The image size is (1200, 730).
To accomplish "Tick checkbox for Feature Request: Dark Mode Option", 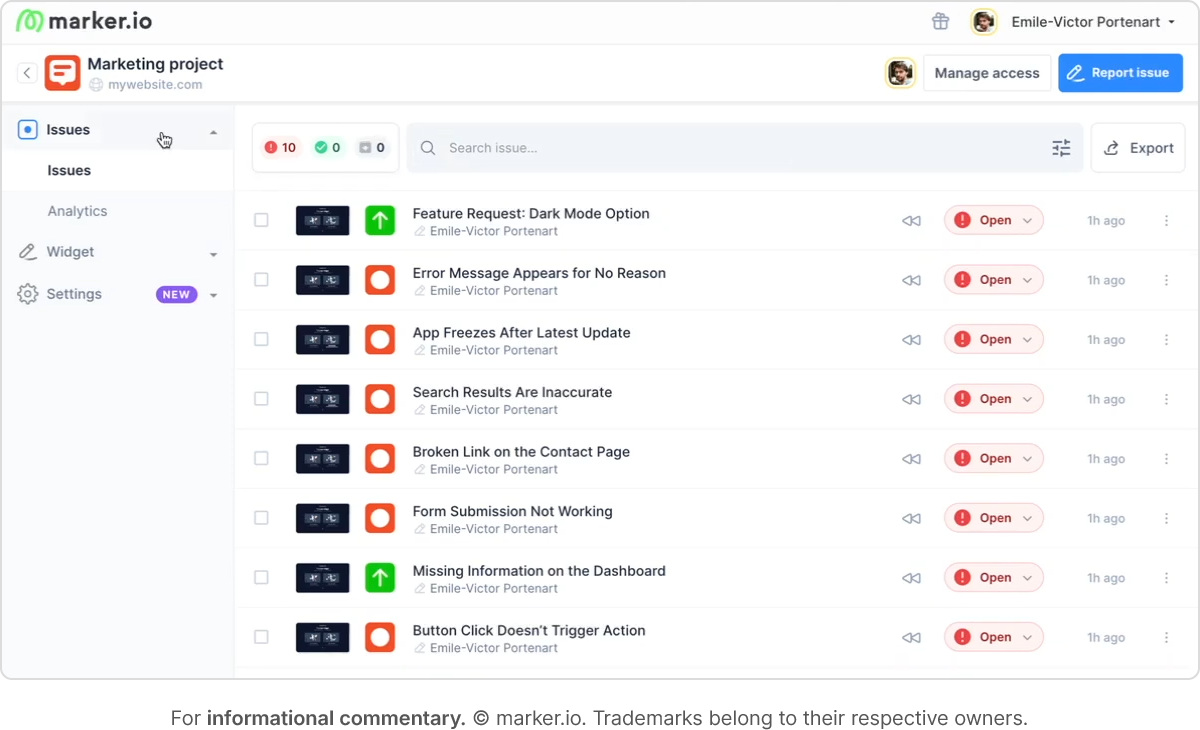I will pyautogui.click(x=261, y=220).
